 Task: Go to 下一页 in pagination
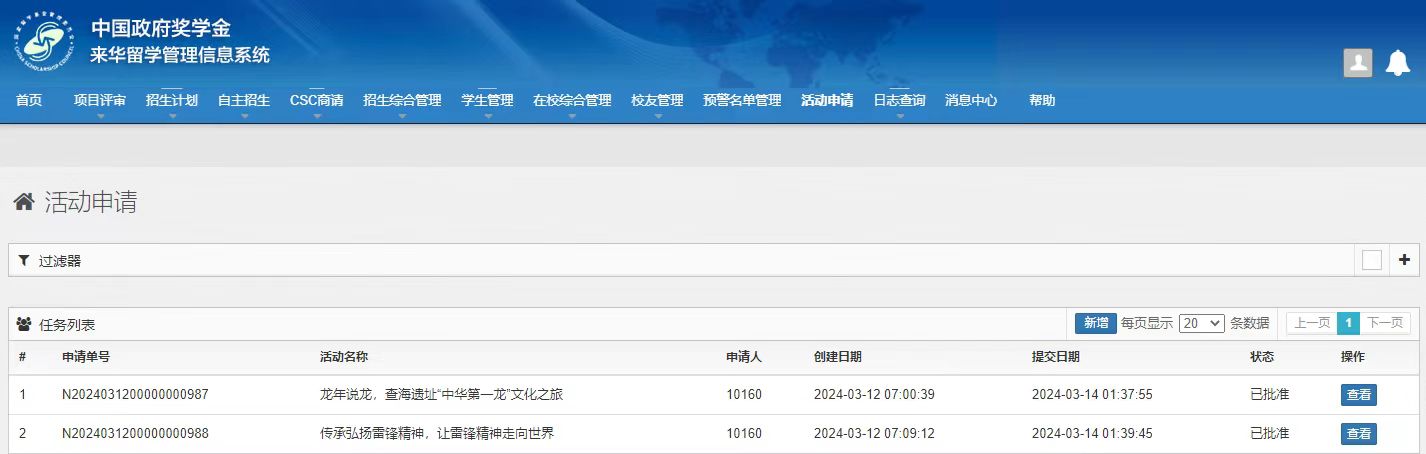click(1385, 323)
